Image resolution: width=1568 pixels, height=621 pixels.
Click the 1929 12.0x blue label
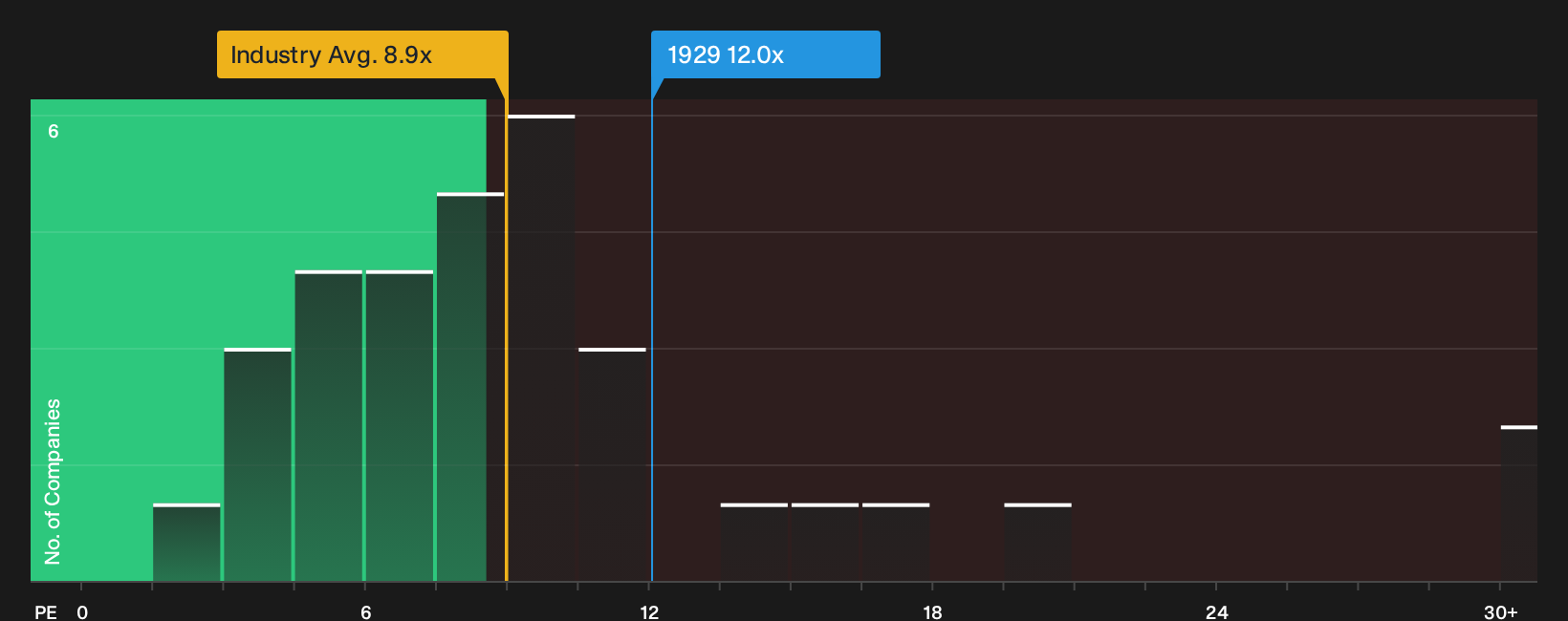coord(766,54)
